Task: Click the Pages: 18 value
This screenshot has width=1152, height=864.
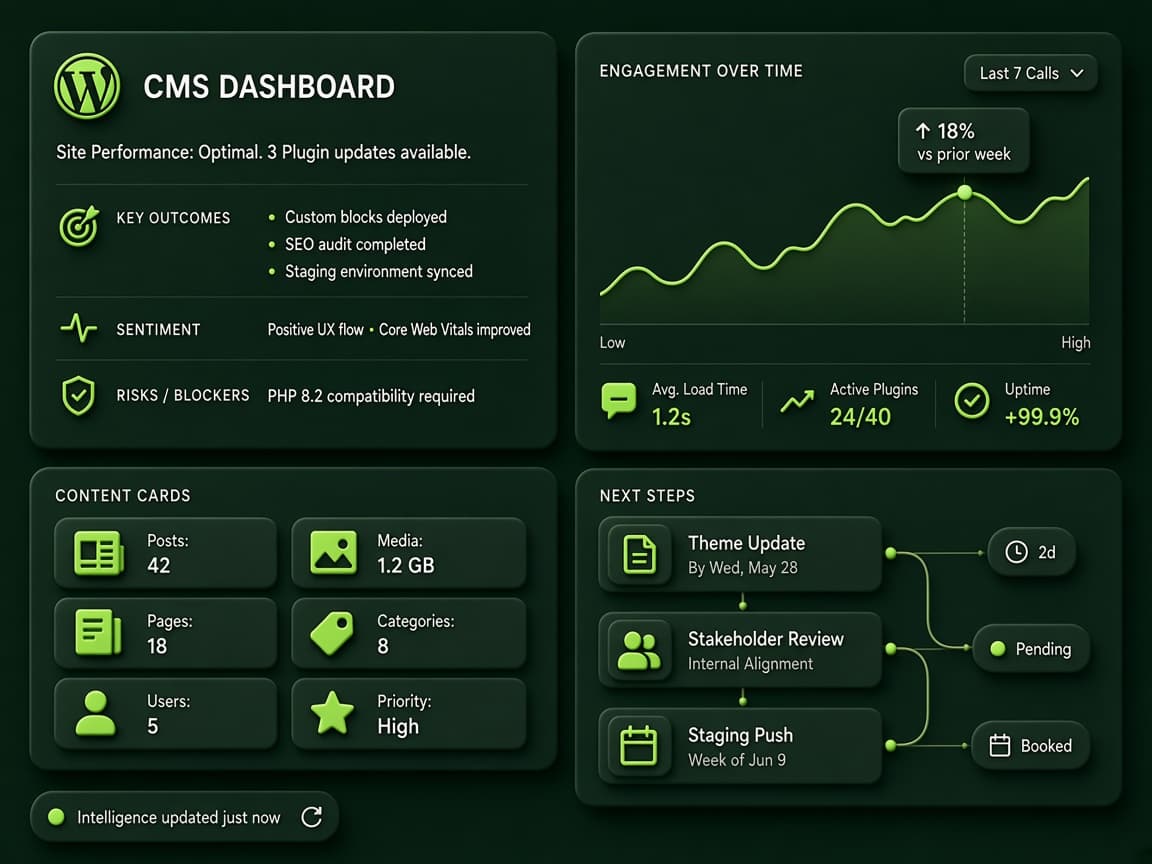Action: pos(156,646)
